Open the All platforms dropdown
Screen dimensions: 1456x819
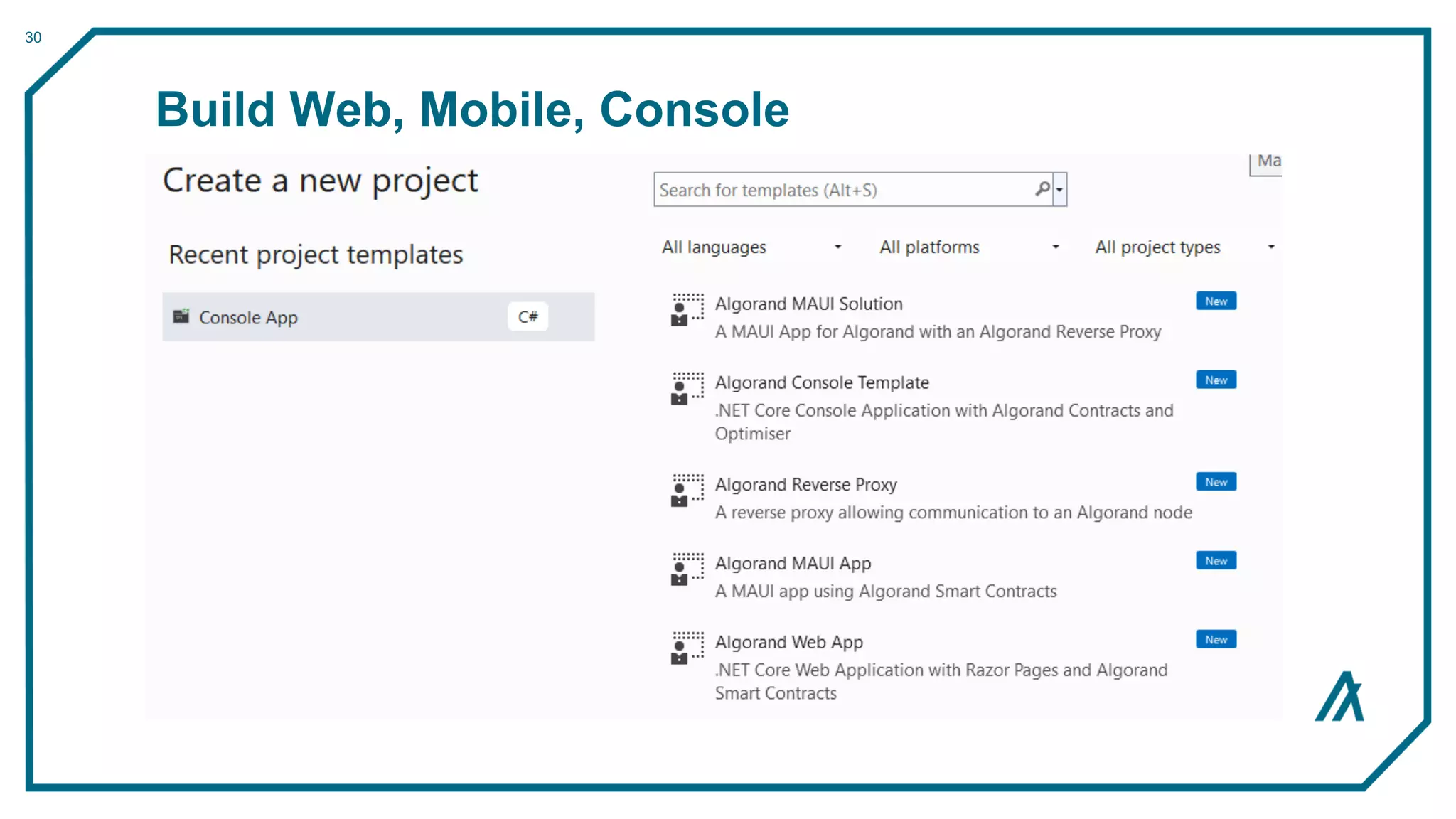point(969,247)
